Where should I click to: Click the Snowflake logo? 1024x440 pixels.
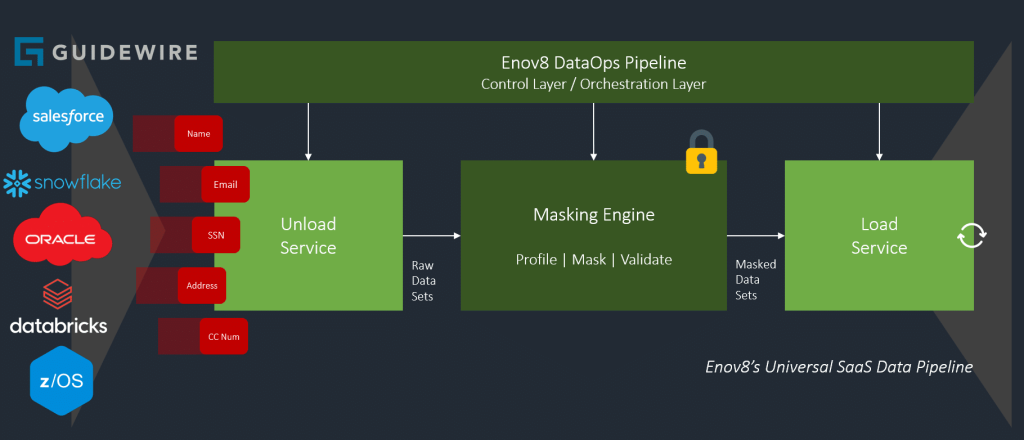pyautogui.click(x=62, y=182)
